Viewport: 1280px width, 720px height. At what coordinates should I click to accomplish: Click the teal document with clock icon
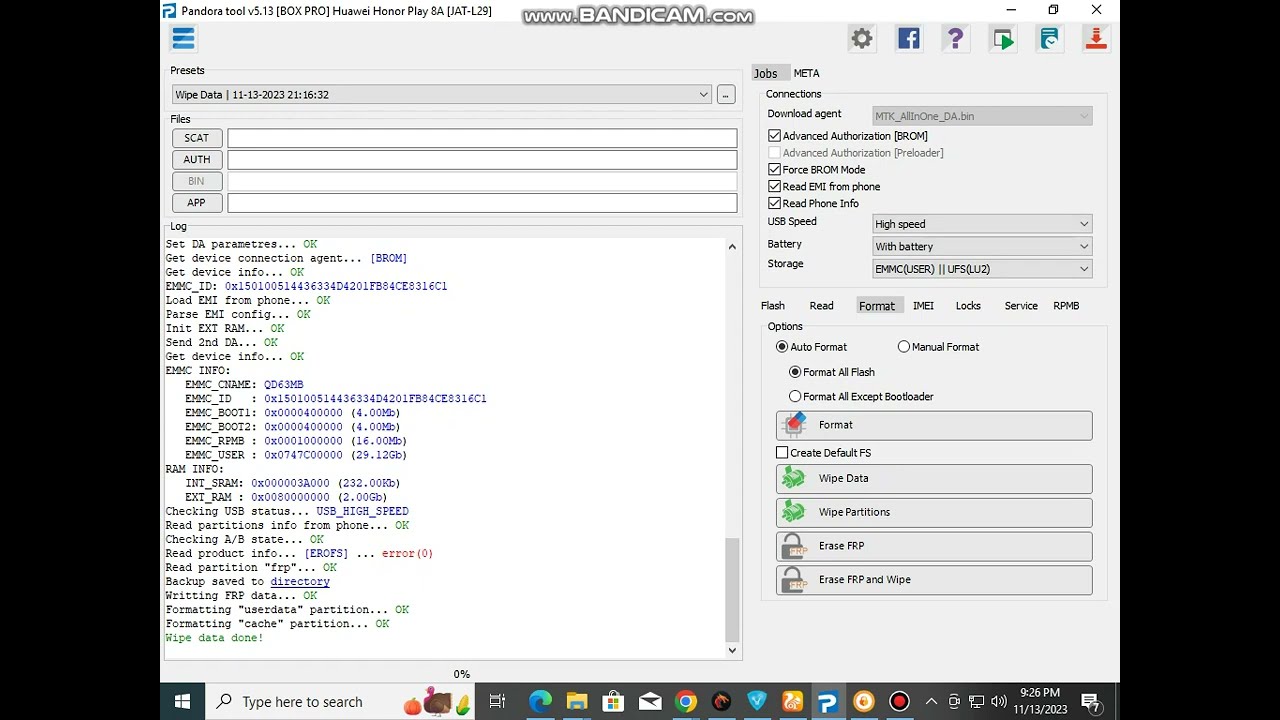click(1049, 39)
